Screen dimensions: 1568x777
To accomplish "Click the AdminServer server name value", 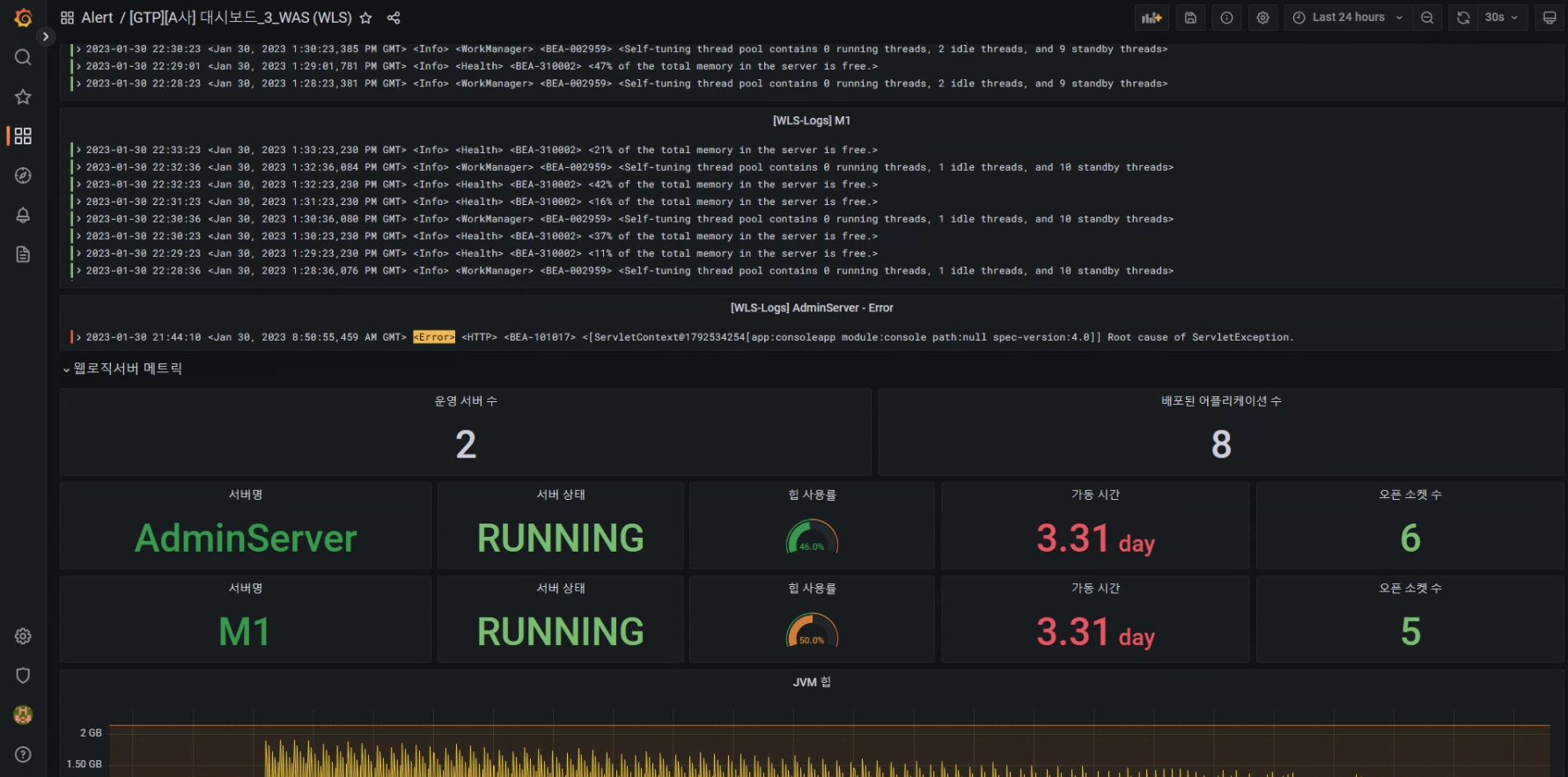I will [x=246, y=539].
